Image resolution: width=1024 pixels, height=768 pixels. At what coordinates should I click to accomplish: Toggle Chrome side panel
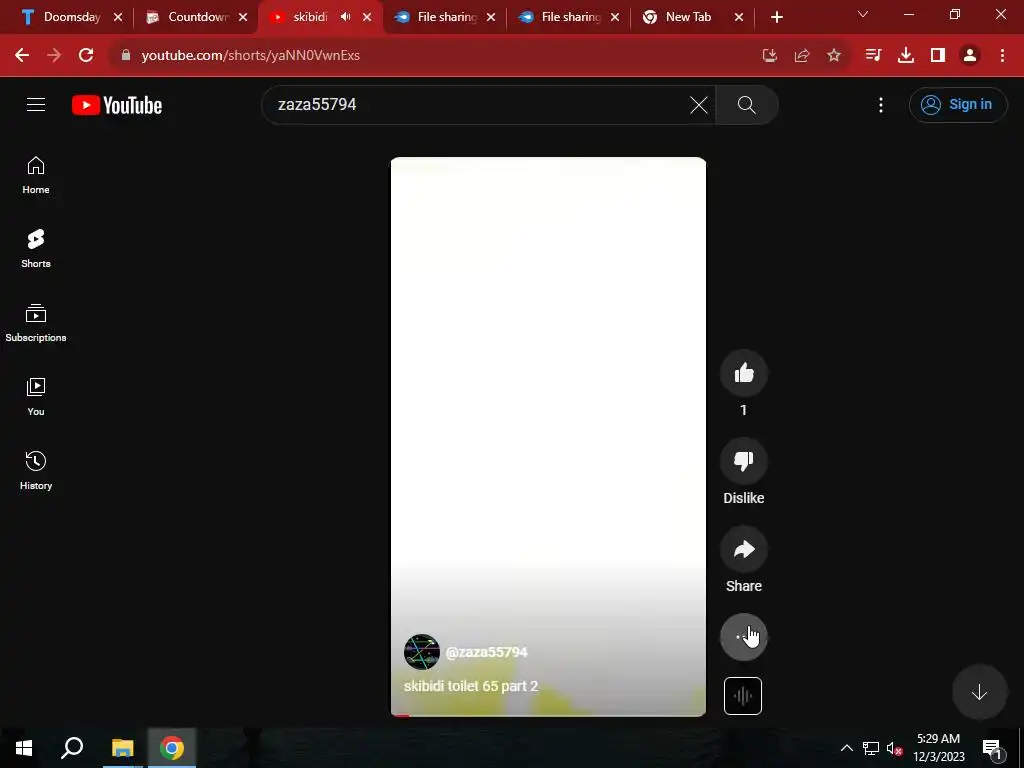coord(938,55)
